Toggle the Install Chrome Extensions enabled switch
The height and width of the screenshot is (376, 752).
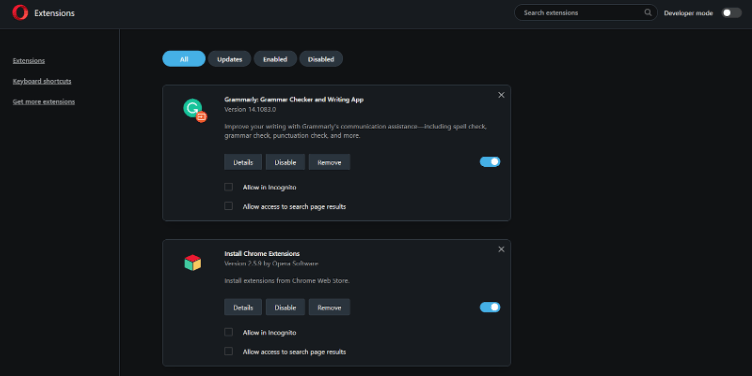click(x=490, y=307)
